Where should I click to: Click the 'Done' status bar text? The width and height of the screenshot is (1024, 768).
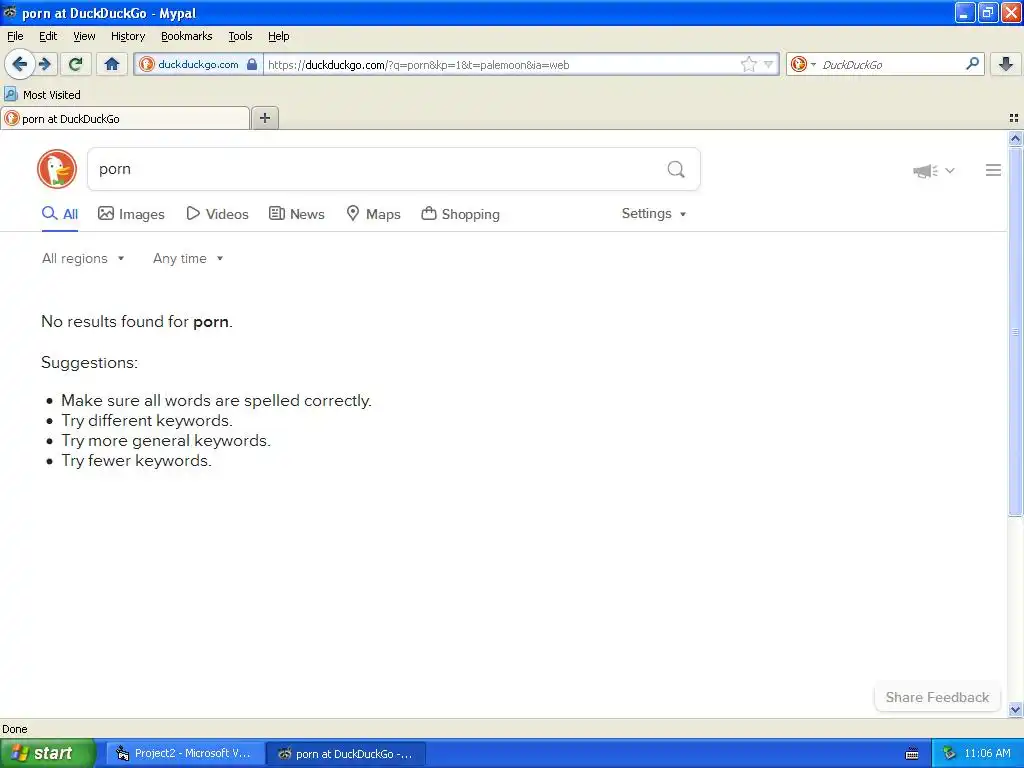click(15, 729)
